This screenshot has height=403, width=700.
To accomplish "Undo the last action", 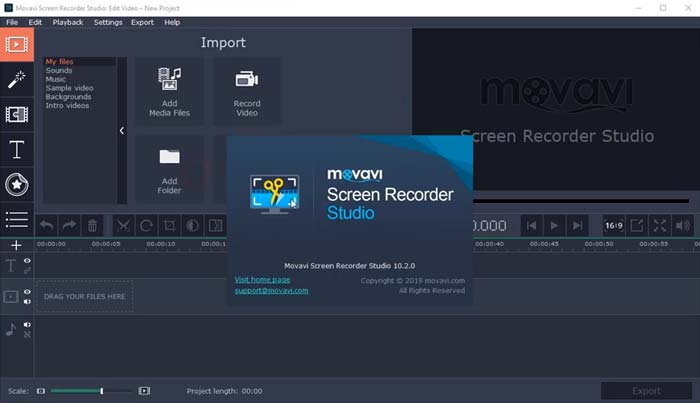I will tap(46, 225).
